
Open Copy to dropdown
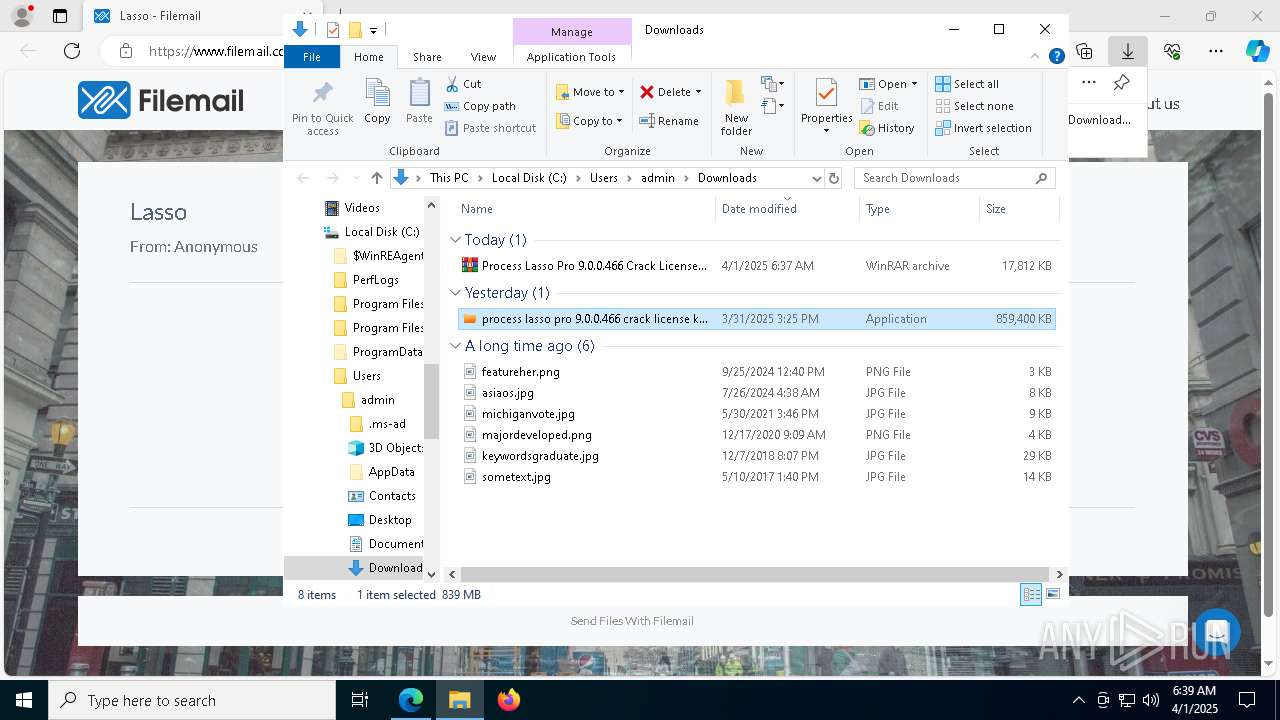[x=589, y=121]
